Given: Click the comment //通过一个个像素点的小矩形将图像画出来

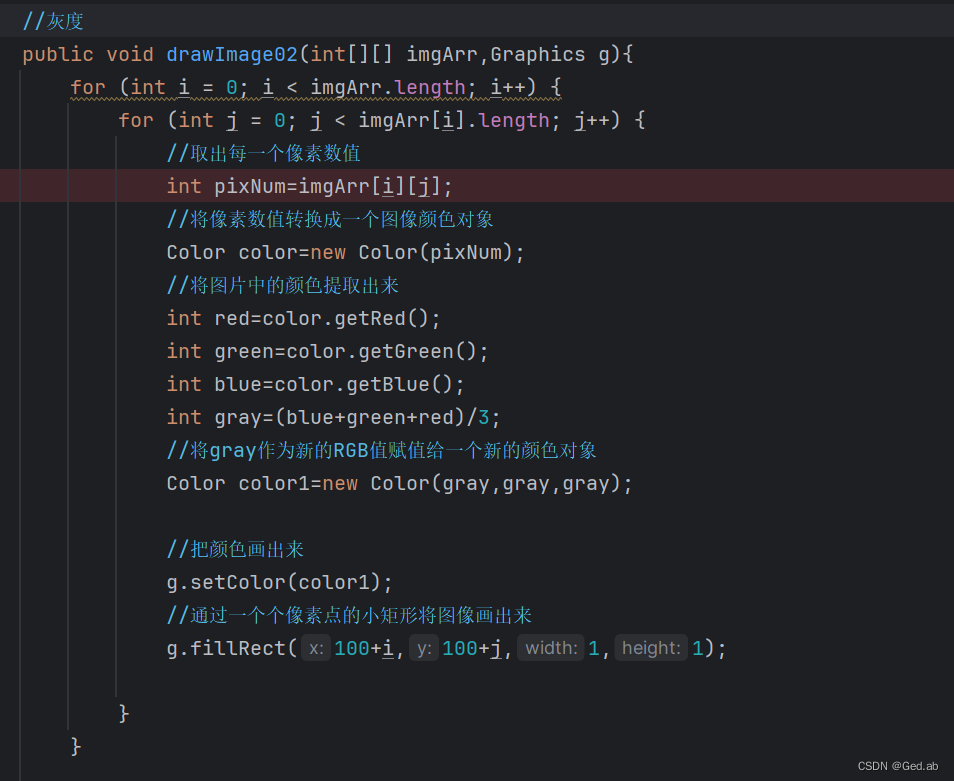Looking at the screenshot, I should [x=349, y=615].
